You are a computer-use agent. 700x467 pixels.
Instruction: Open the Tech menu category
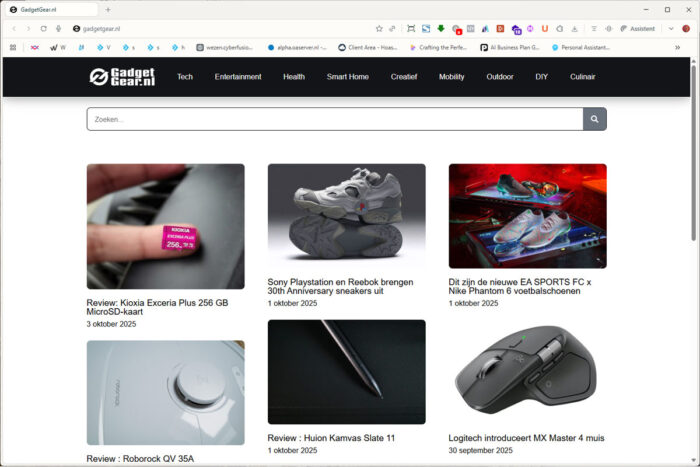(185, 77)
